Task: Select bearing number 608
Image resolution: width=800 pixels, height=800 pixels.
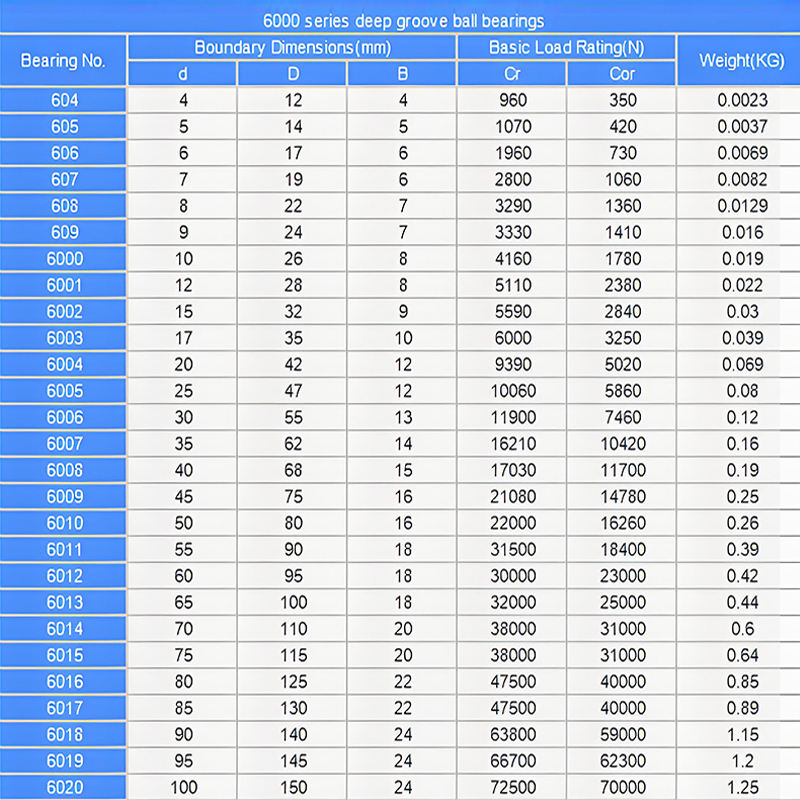Action: (x=64, y=206)
